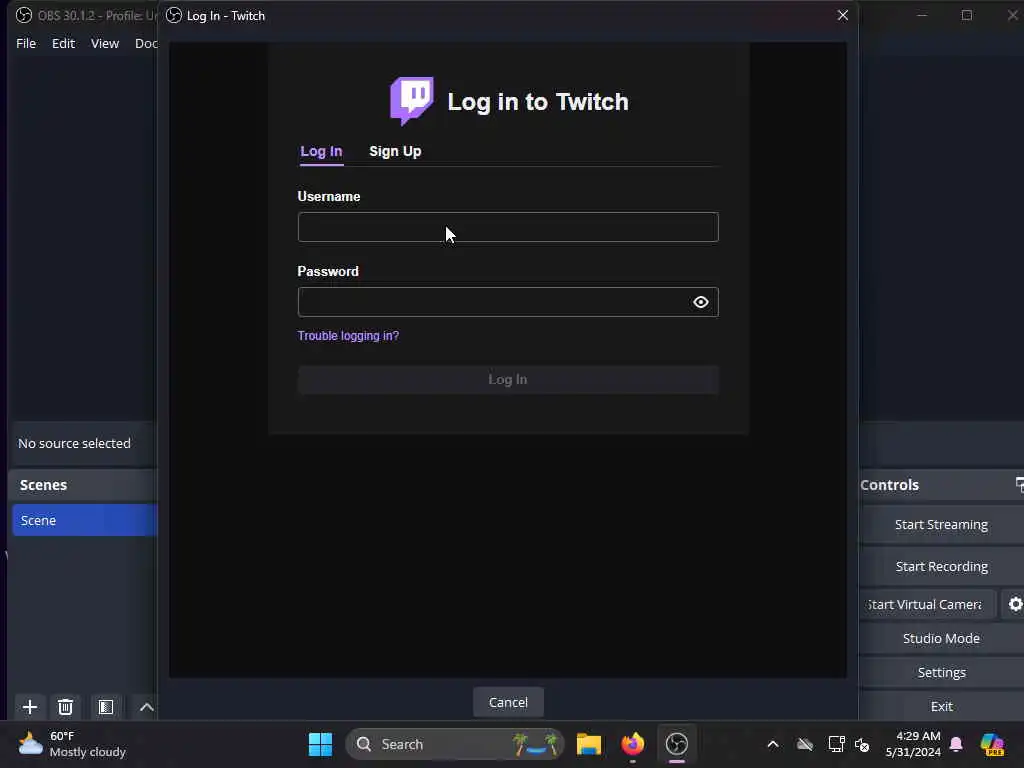This screenshot has width=1024, height=768.
Task: Delete selected scene with trash icon
Action: coord(65,707)
